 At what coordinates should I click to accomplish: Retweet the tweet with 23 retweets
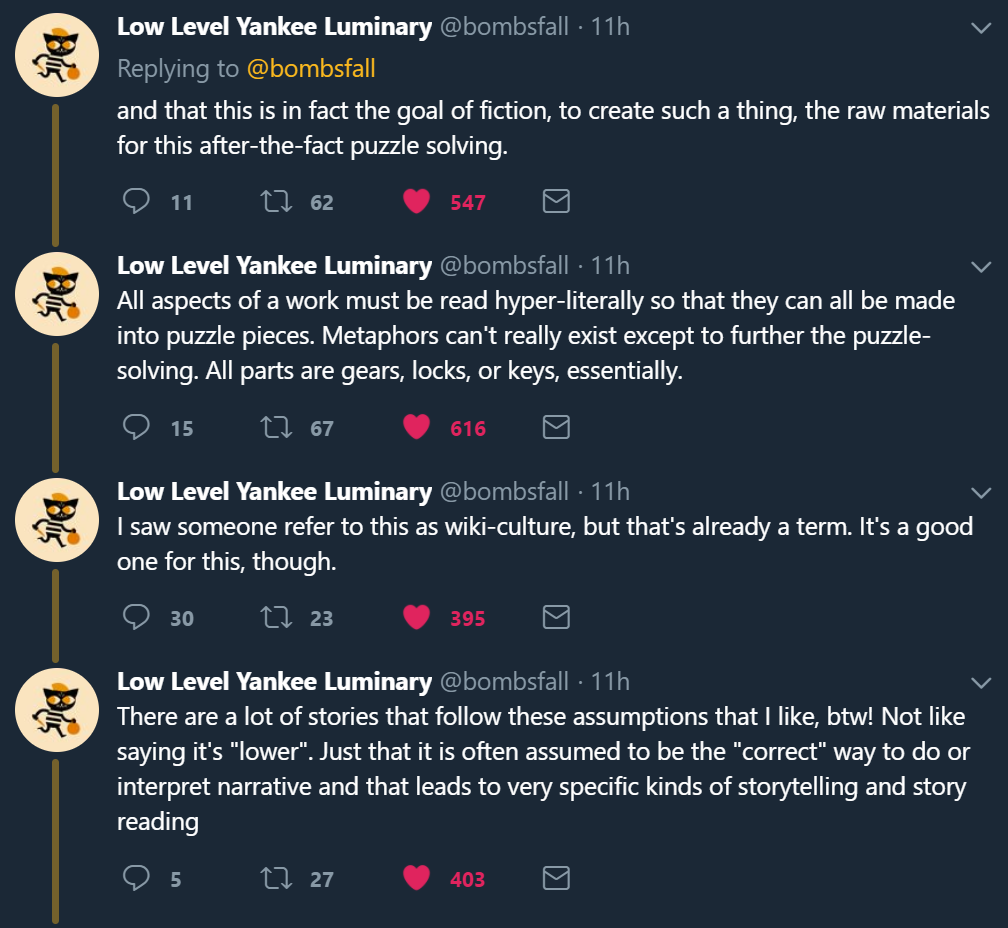tap(273, 617)
